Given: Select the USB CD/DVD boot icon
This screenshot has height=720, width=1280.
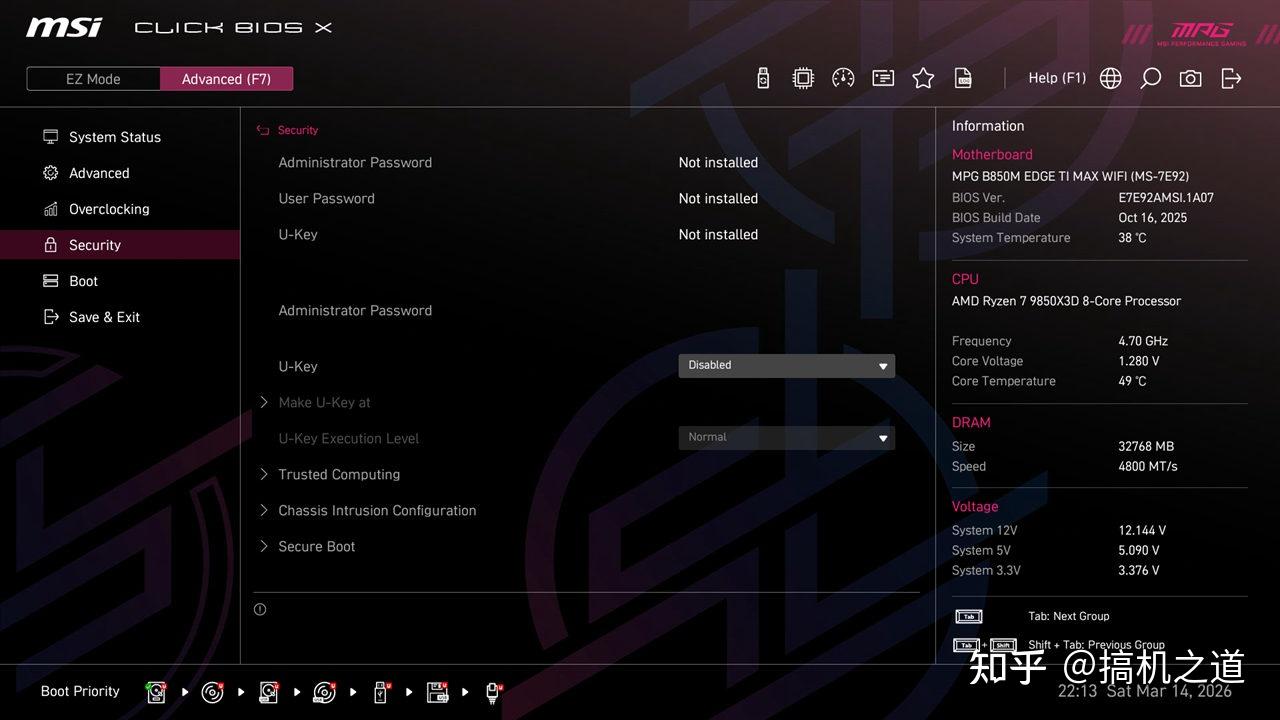Looking at the screenshot, I should click(324, 692).
